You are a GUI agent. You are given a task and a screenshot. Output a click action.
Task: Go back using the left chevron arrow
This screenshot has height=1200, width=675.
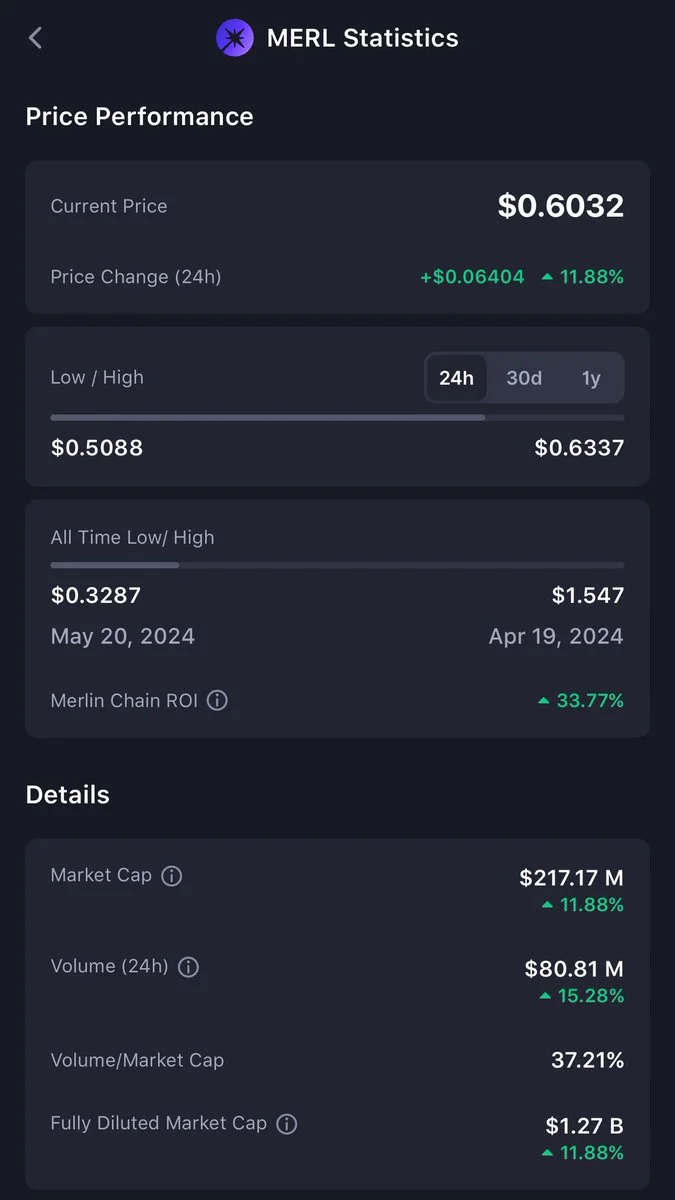tap(35, 38)
